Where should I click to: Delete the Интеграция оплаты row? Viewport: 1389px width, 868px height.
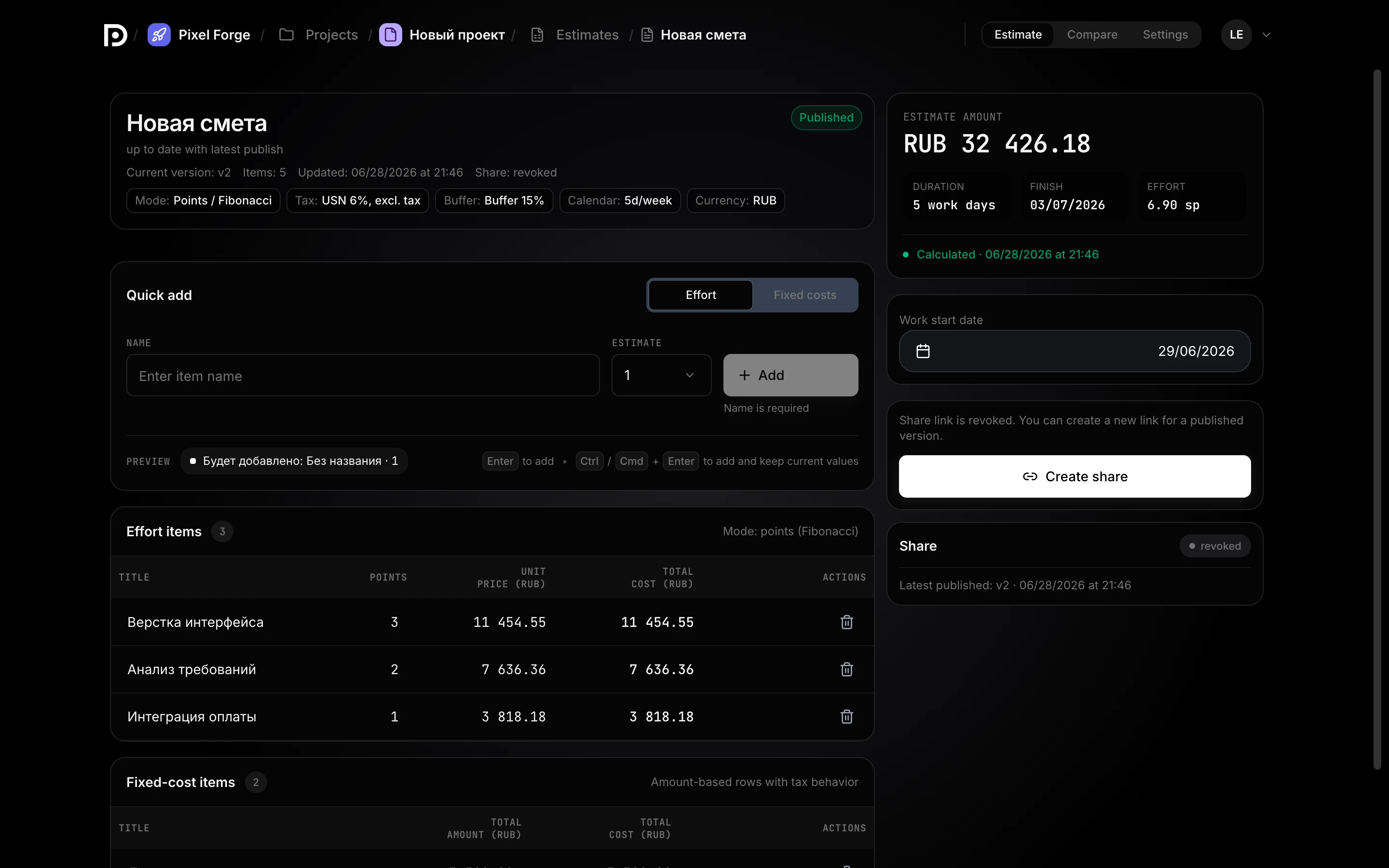pos(846,717)
